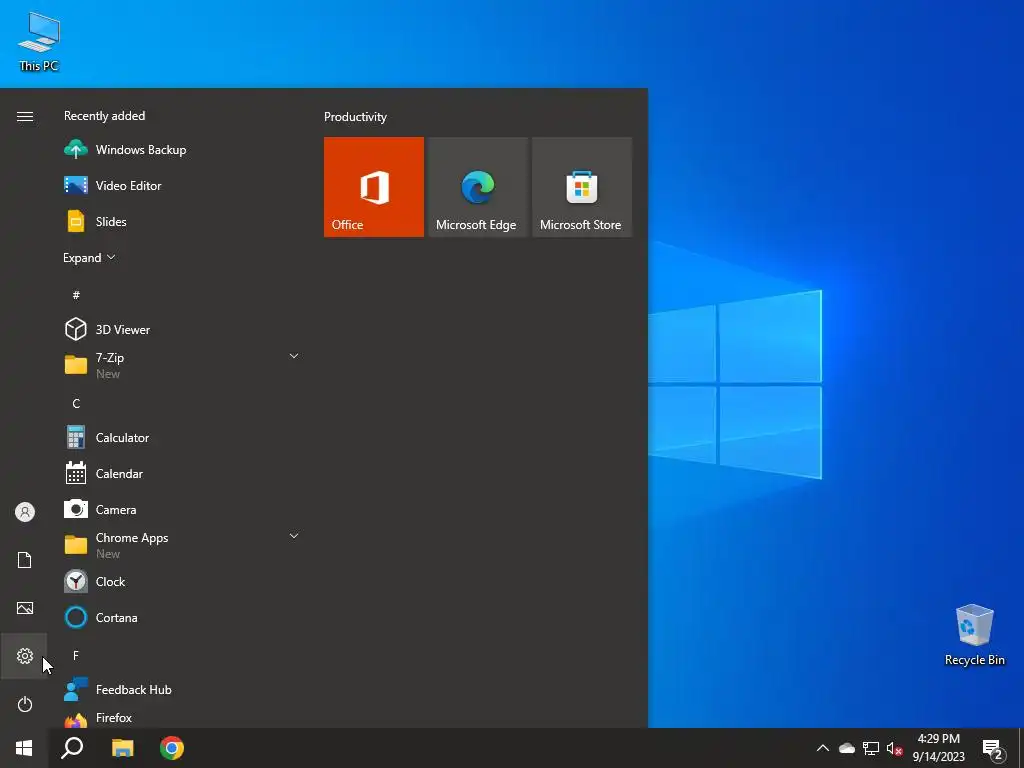Viewport: 1024px width, 768px height.
Task: Open Documents from the Start sidebar
Action: pyautogui.click(x=24, y=560)
